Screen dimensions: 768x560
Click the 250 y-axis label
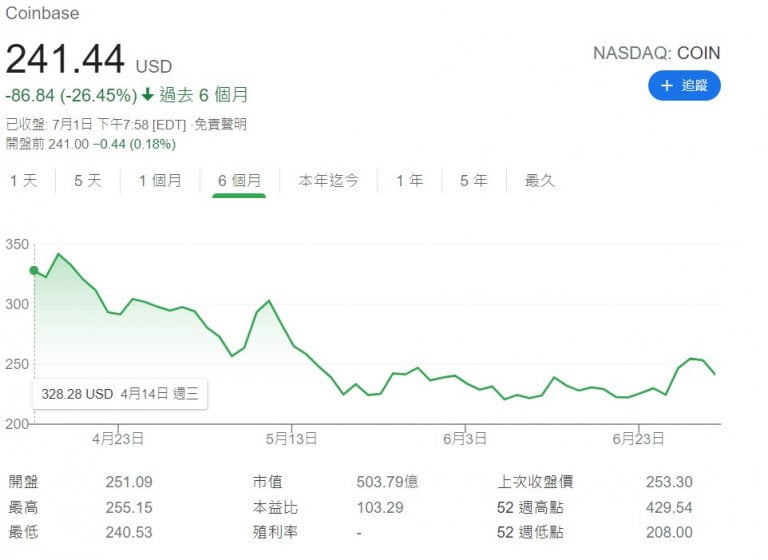click(17, 364)
